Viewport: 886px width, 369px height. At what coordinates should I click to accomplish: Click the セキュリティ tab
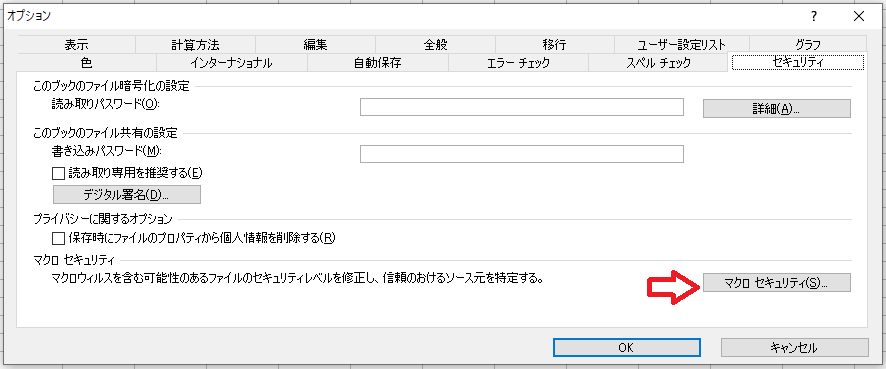797,62
